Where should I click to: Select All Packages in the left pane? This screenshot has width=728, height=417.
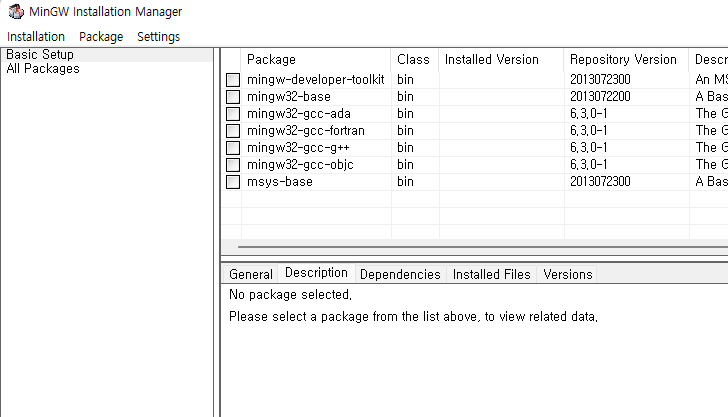[43, 69]
